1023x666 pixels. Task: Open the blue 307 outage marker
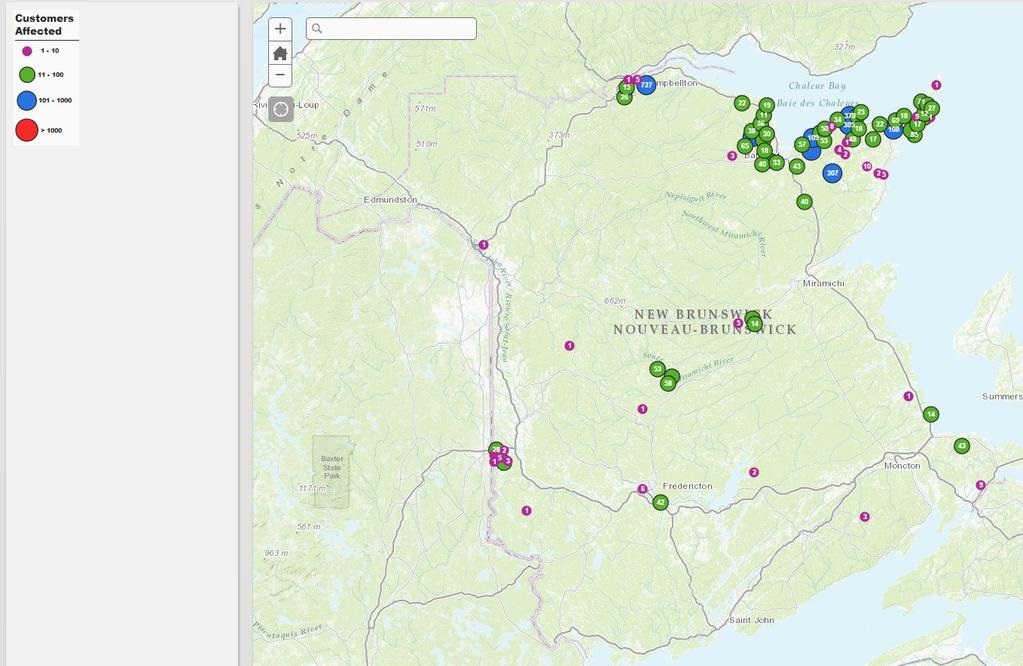coord(832,173)
